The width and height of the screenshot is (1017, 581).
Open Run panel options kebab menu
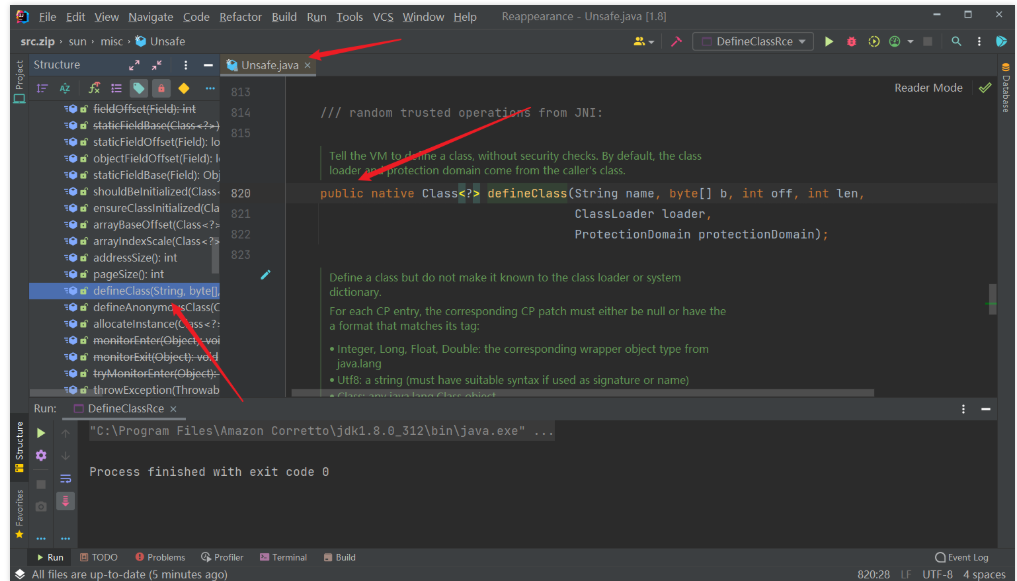pyautogui.click(x=963, y=409)
